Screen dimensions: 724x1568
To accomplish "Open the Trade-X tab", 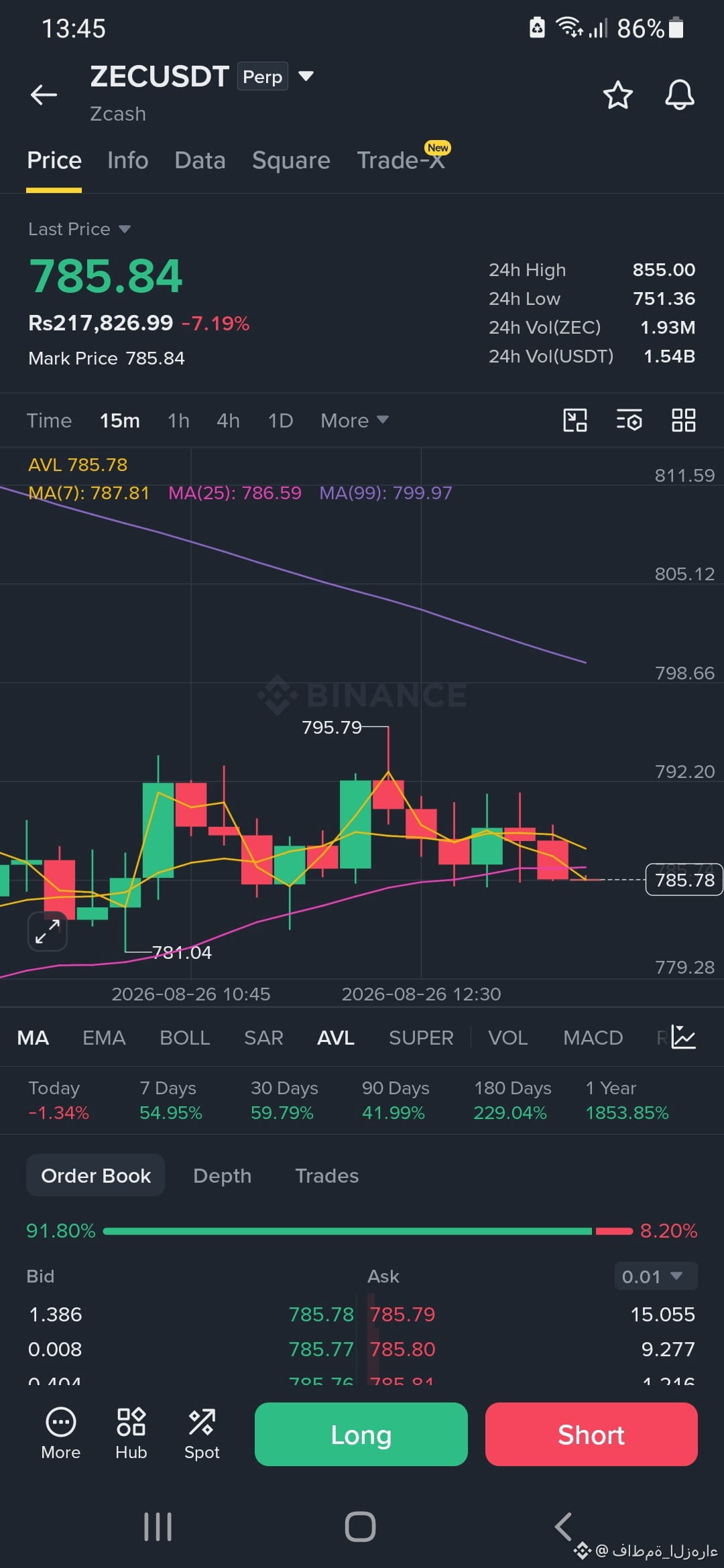I will coord(401,160).
